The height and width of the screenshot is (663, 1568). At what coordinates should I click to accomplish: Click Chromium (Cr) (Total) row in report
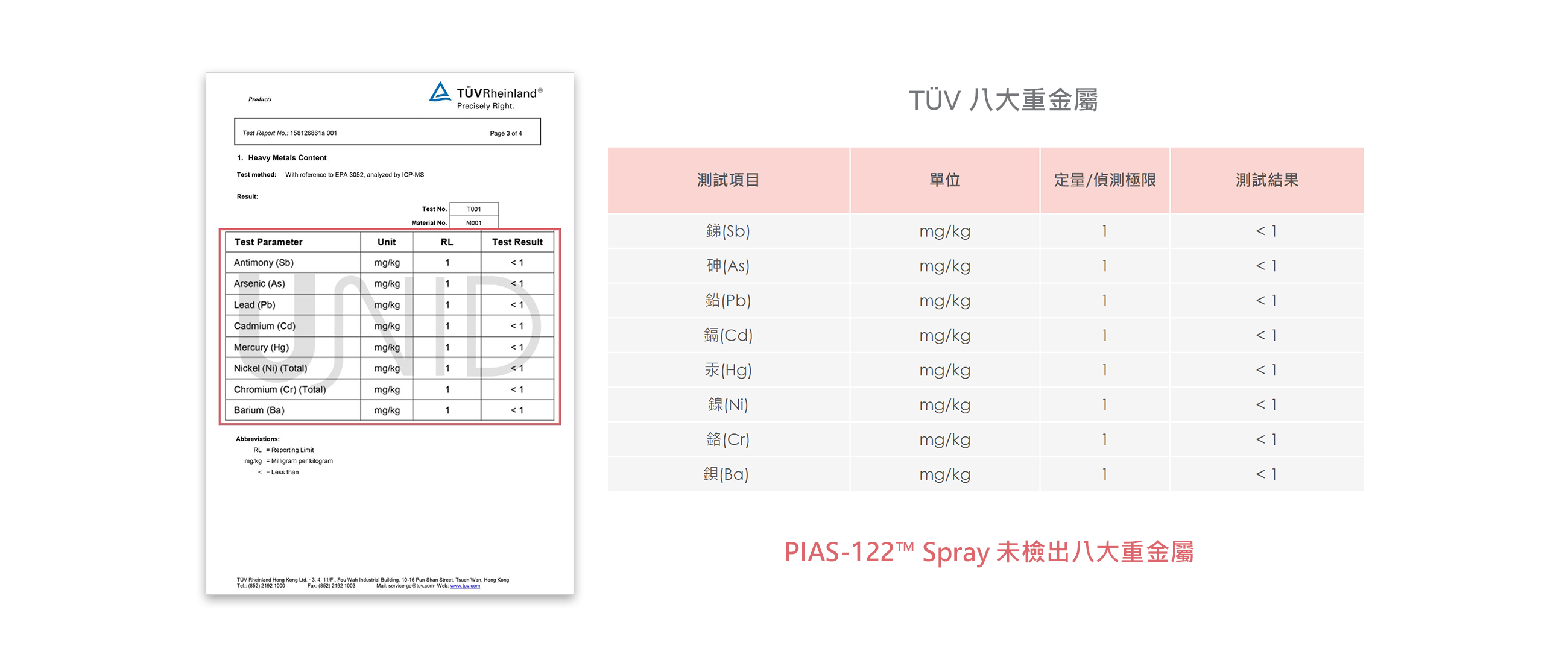[x=390, y=389]
